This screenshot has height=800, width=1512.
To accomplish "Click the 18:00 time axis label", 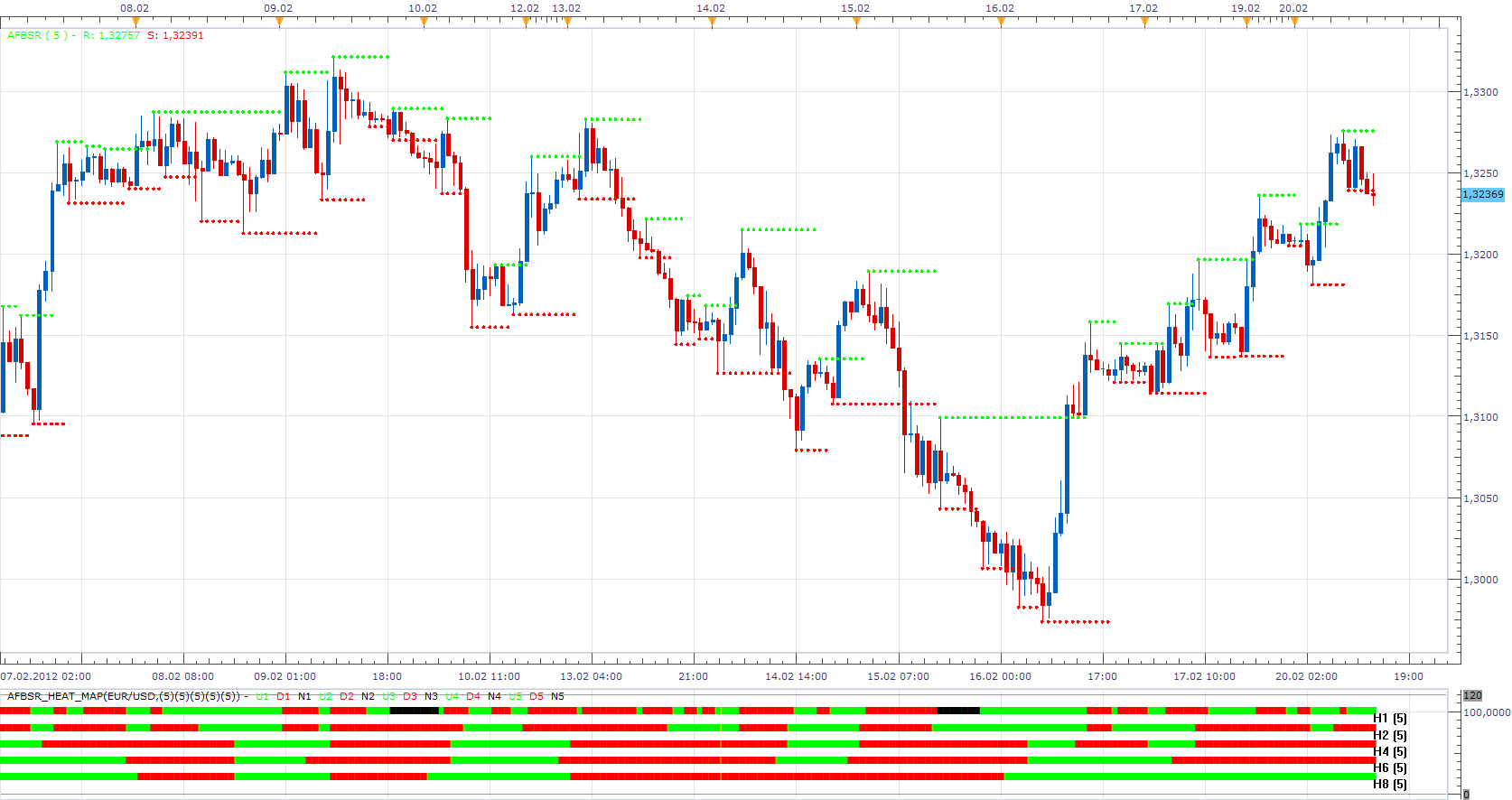I will (x=387, y=676).
